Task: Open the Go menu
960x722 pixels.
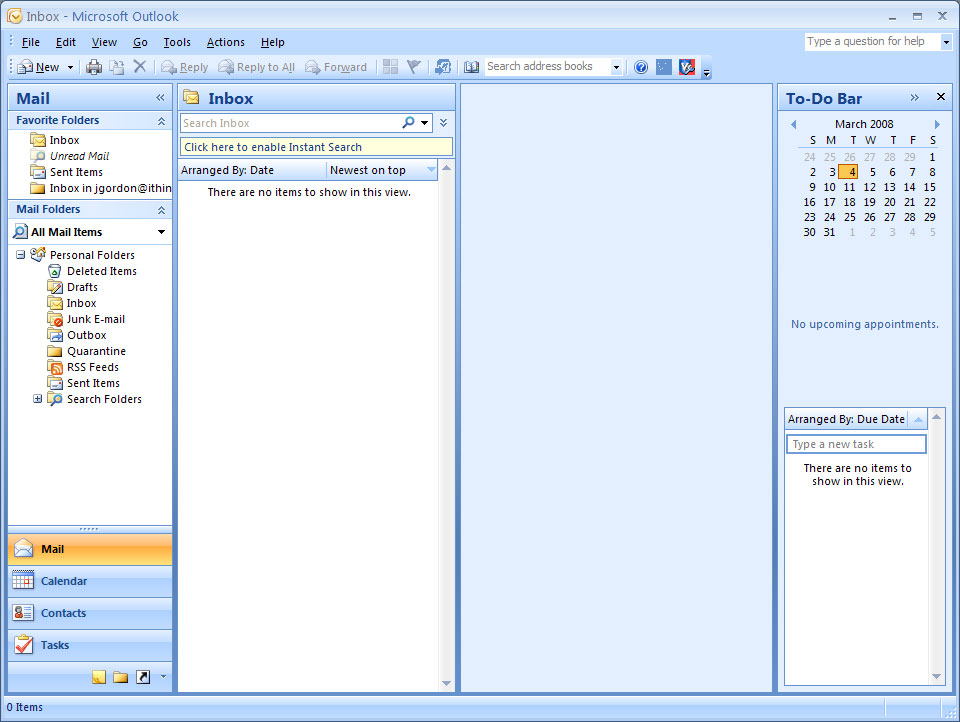Action: [x=140, y=42]
